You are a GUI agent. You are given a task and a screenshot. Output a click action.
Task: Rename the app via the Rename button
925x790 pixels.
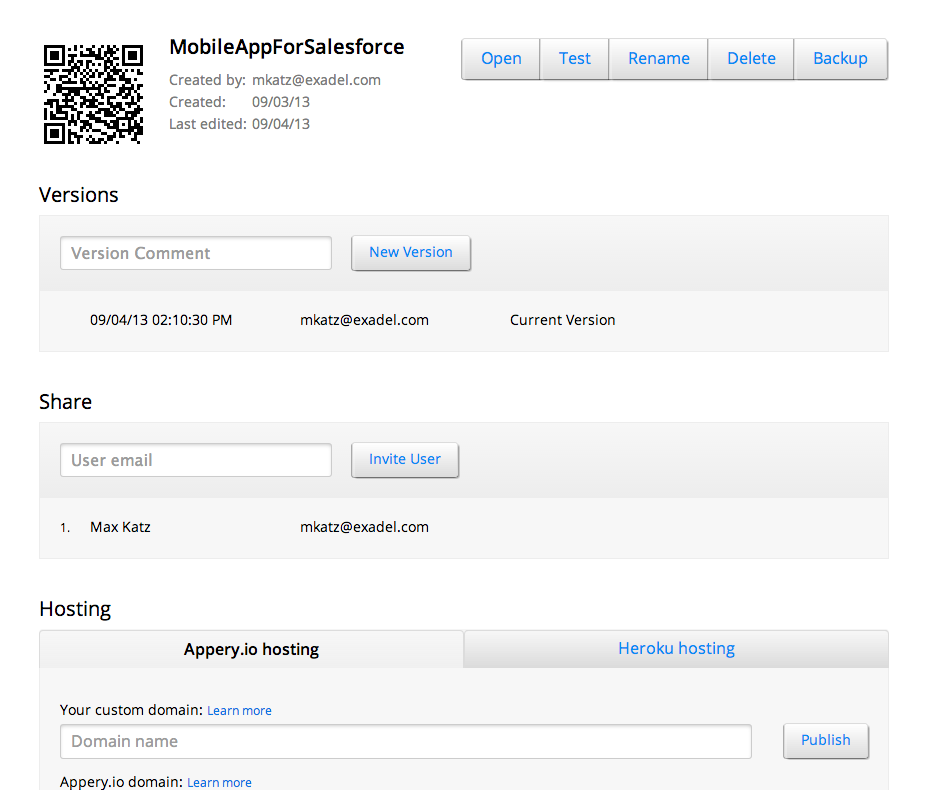pyautogui.click(x=658, y=59)
